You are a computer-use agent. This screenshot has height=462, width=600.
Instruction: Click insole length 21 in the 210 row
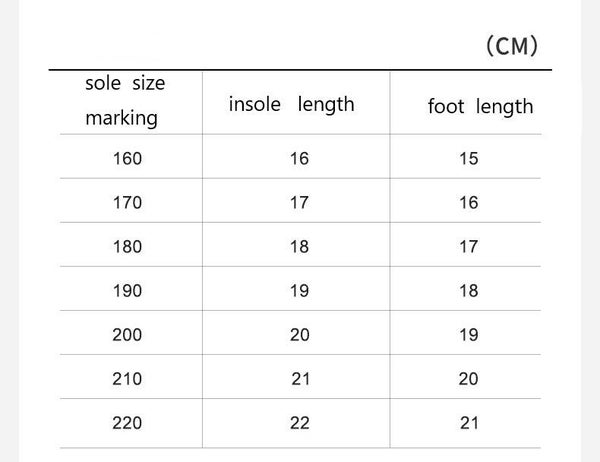point(300,378)
